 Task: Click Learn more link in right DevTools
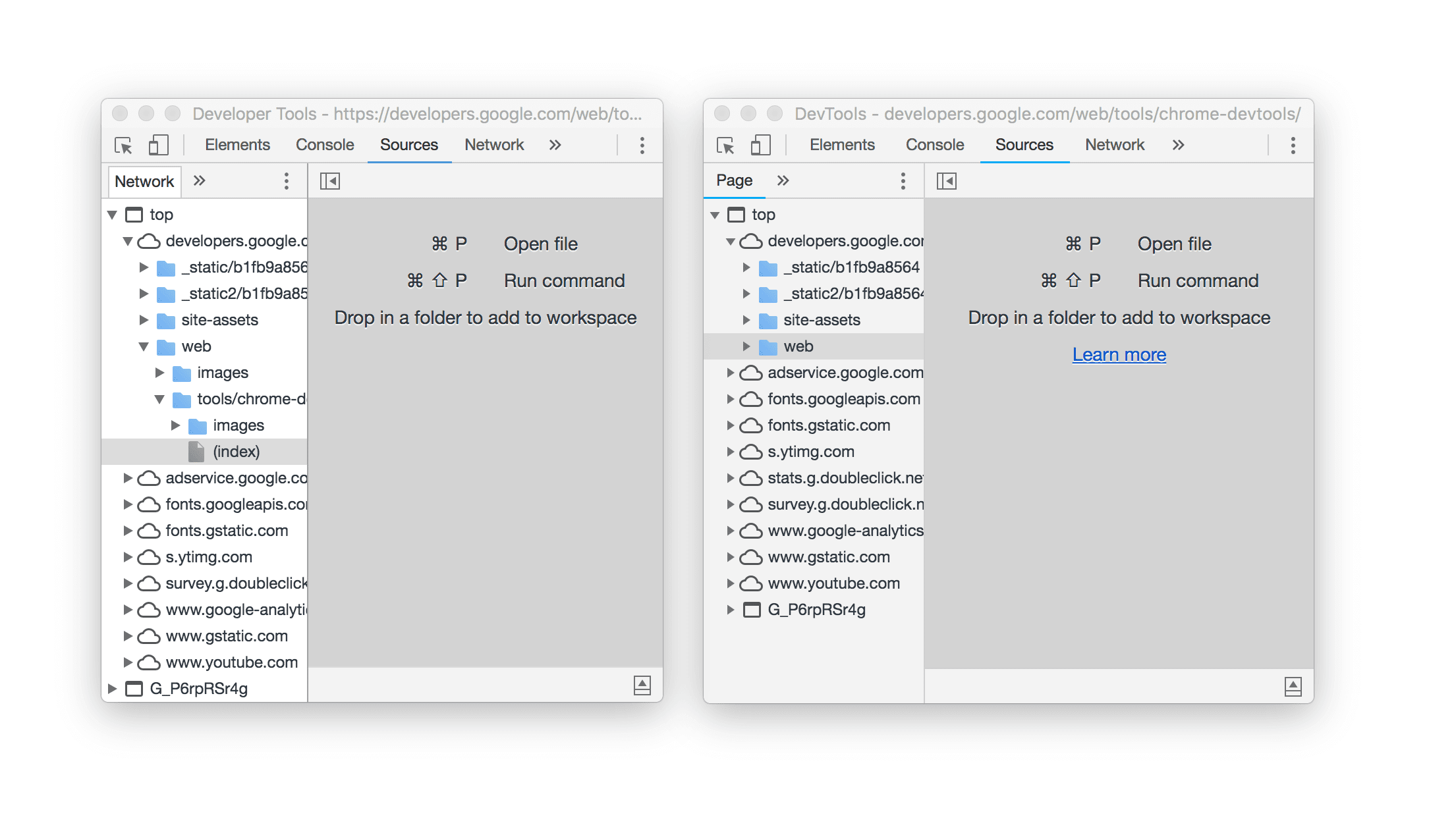pos(1120,353)
